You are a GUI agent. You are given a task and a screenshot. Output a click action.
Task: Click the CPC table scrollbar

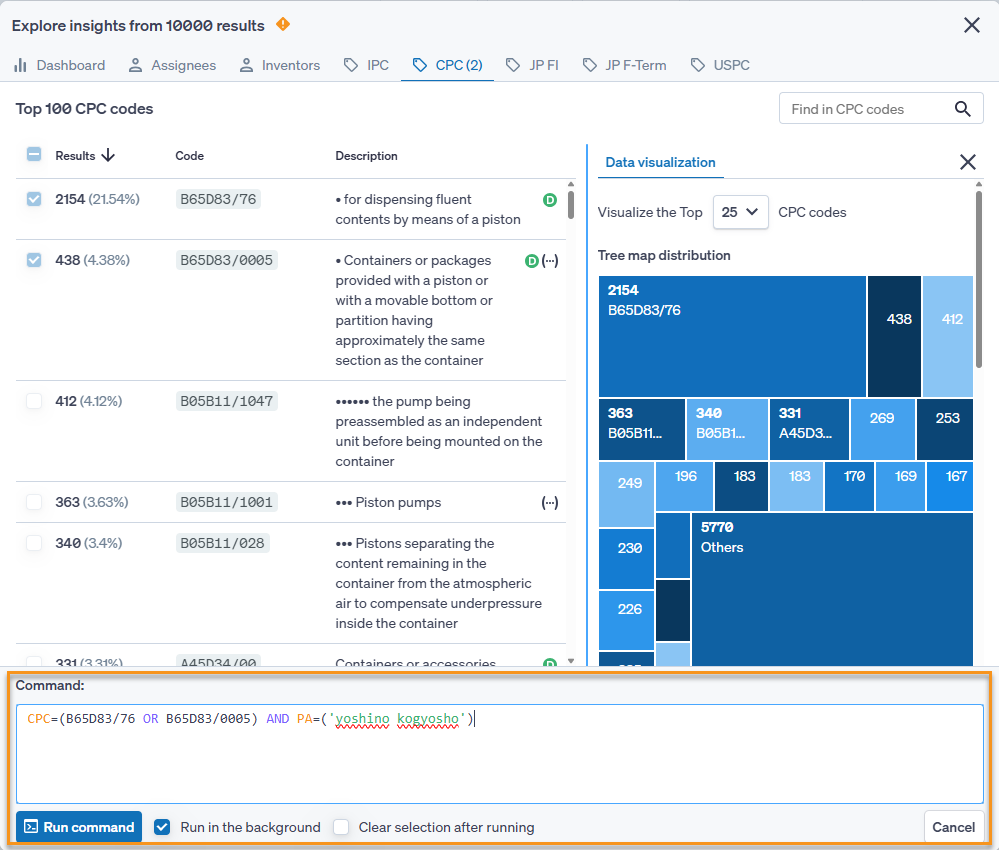571,205
